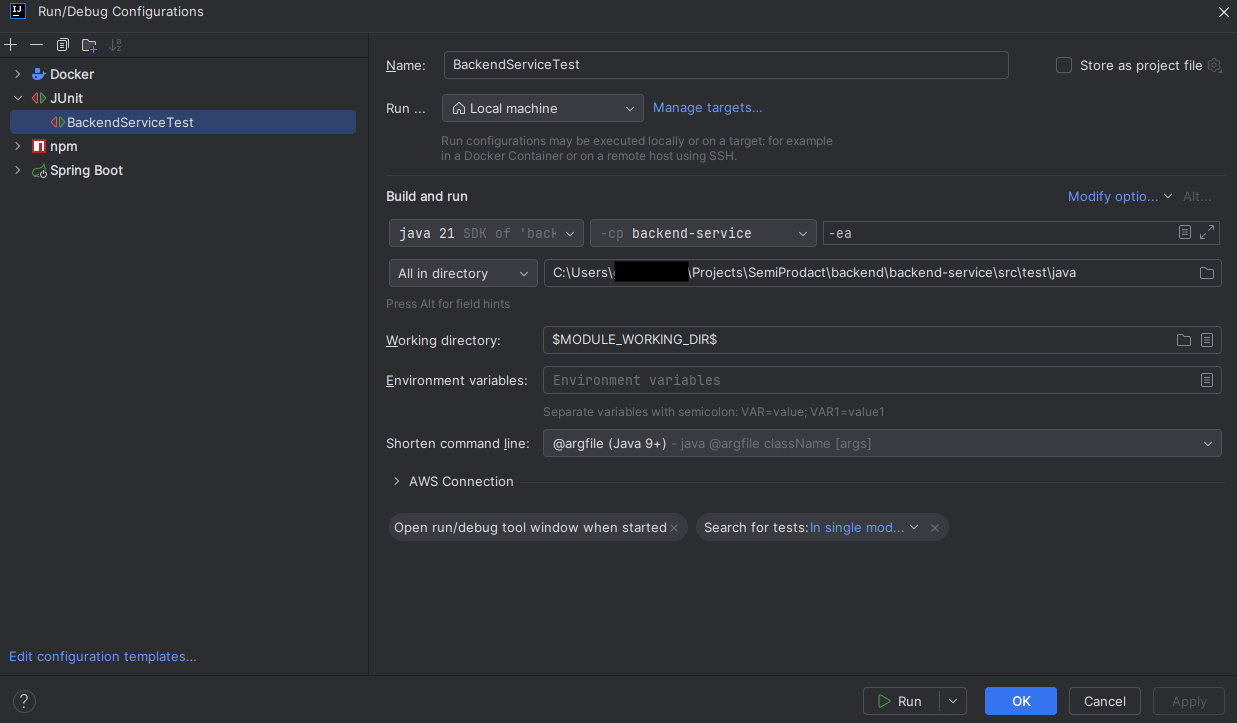Viewport: 1237px width, 723px height.
Task: Remove the selected configuration
Action: pos(36,45)
